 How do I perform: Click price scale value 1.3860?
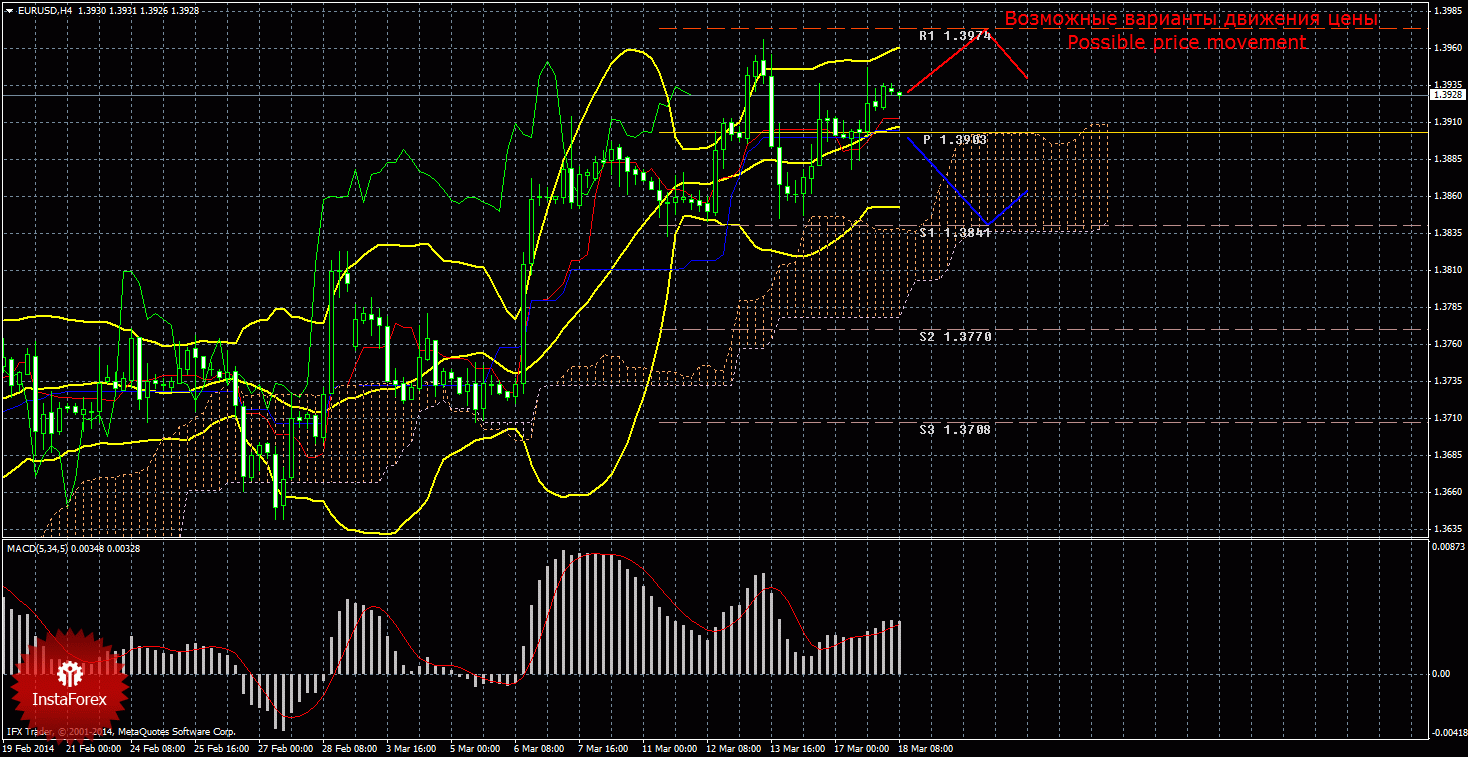point(1448,196)
